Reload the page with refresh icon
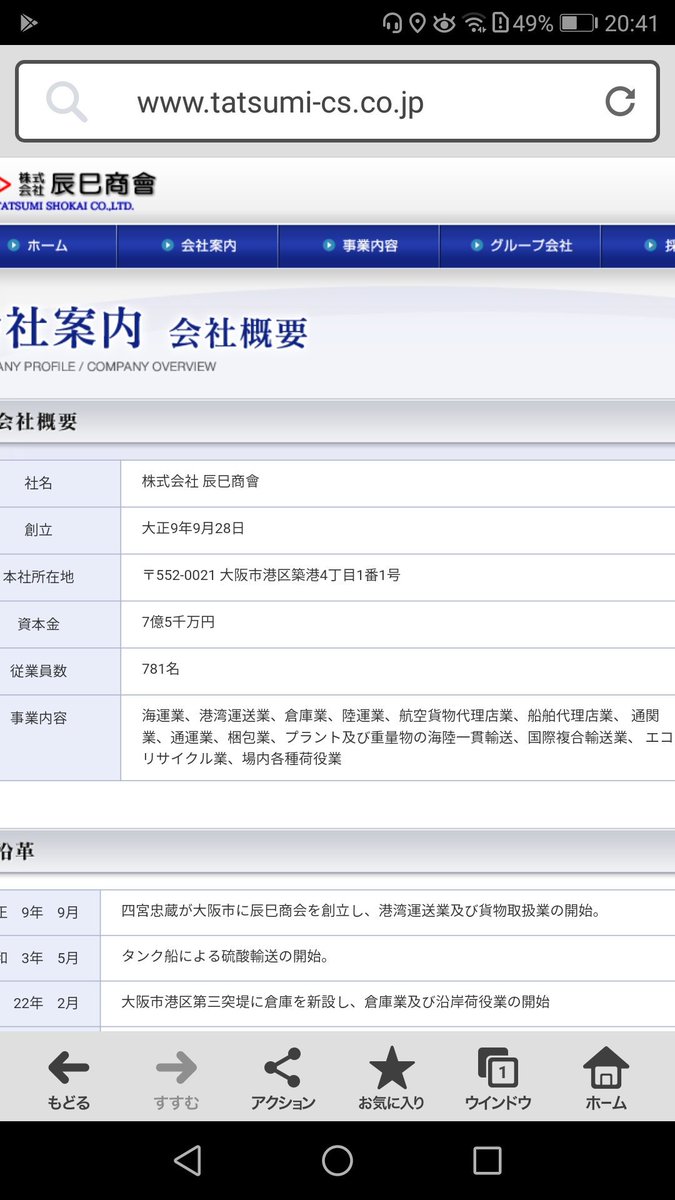 620,101
